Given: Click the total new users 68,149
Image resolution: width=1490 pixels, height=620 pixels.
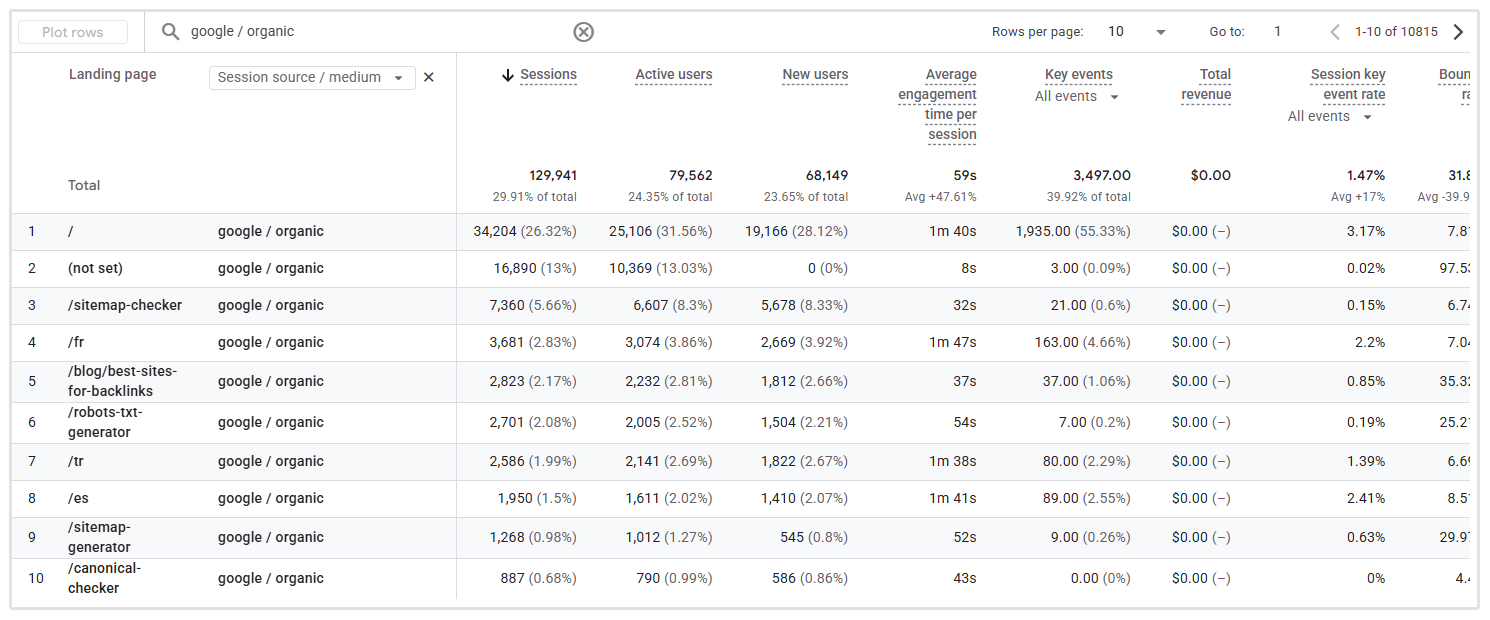Looking at the screenshot, I should (827, 176).
